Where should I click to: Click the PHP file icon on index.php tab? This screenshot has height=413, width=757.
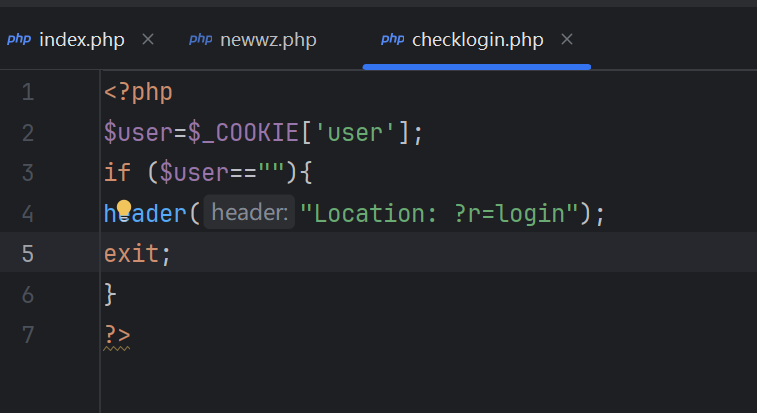tap(19, 40)
